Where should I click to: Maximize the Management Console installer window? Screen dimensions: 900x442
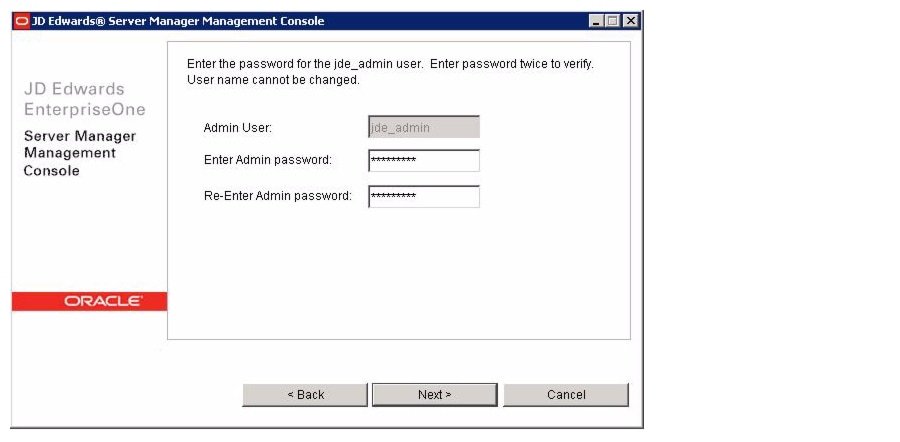613,21
